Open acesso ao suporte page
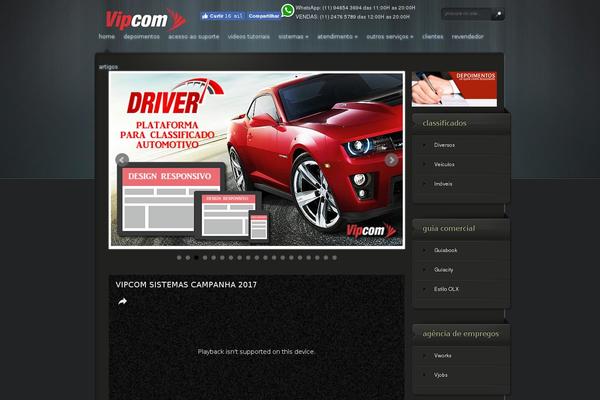Viewport: 600px width, 400px height. [194, 36]
